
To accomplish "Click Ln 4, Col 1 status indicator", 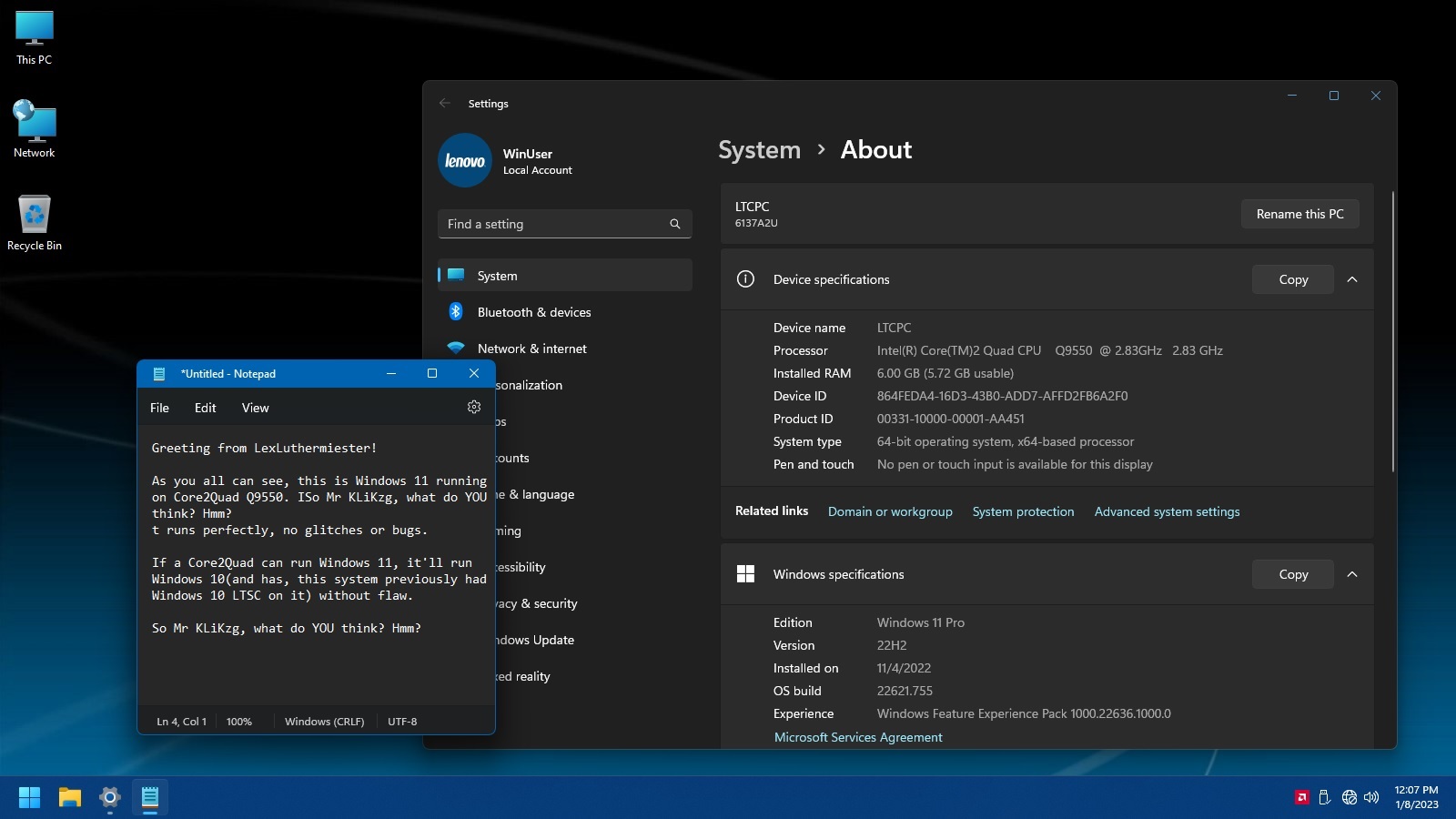I will (182, 722).
